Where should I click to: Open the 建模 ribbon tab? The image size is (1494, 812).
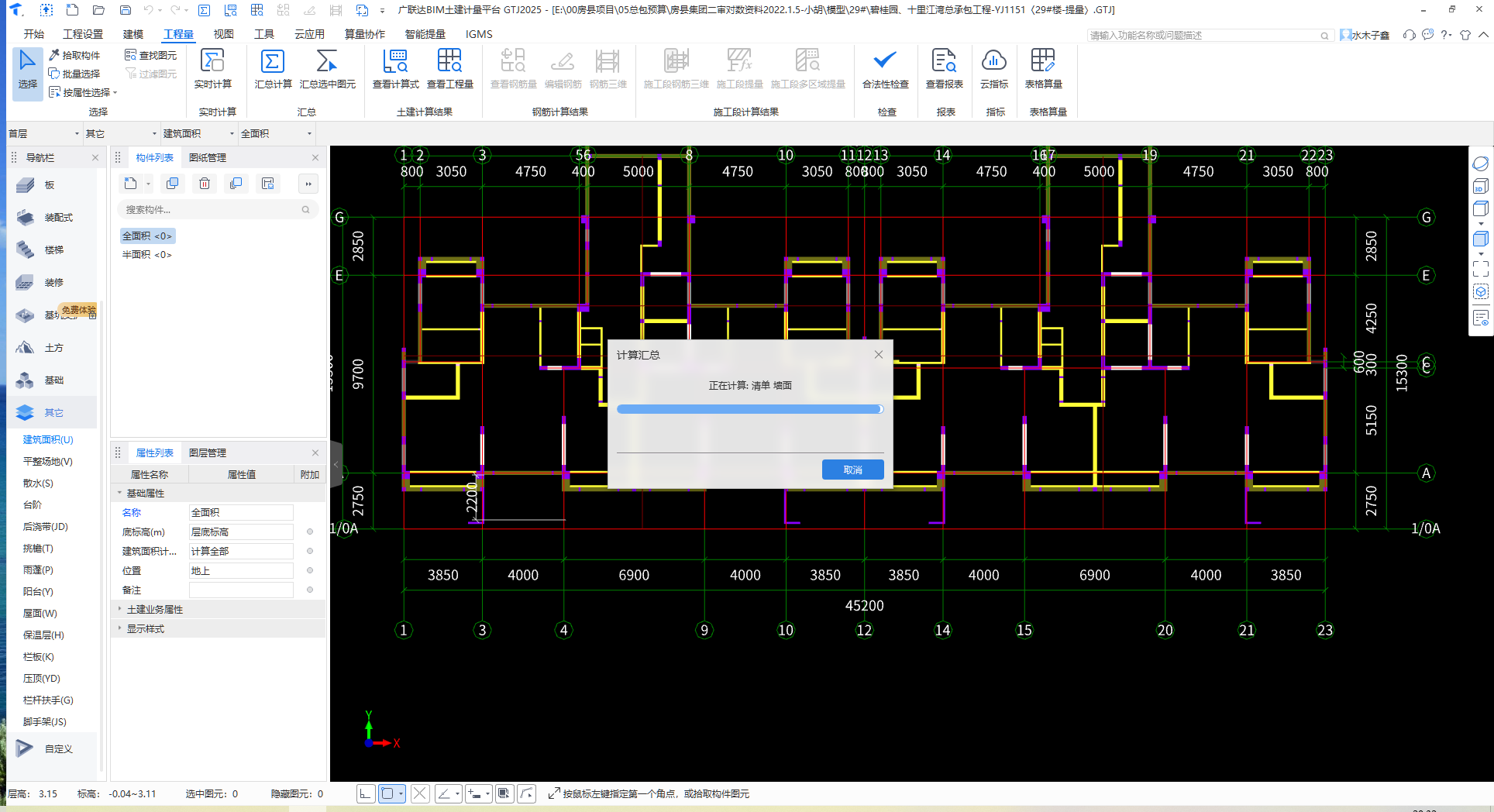[x=133, y=34]
